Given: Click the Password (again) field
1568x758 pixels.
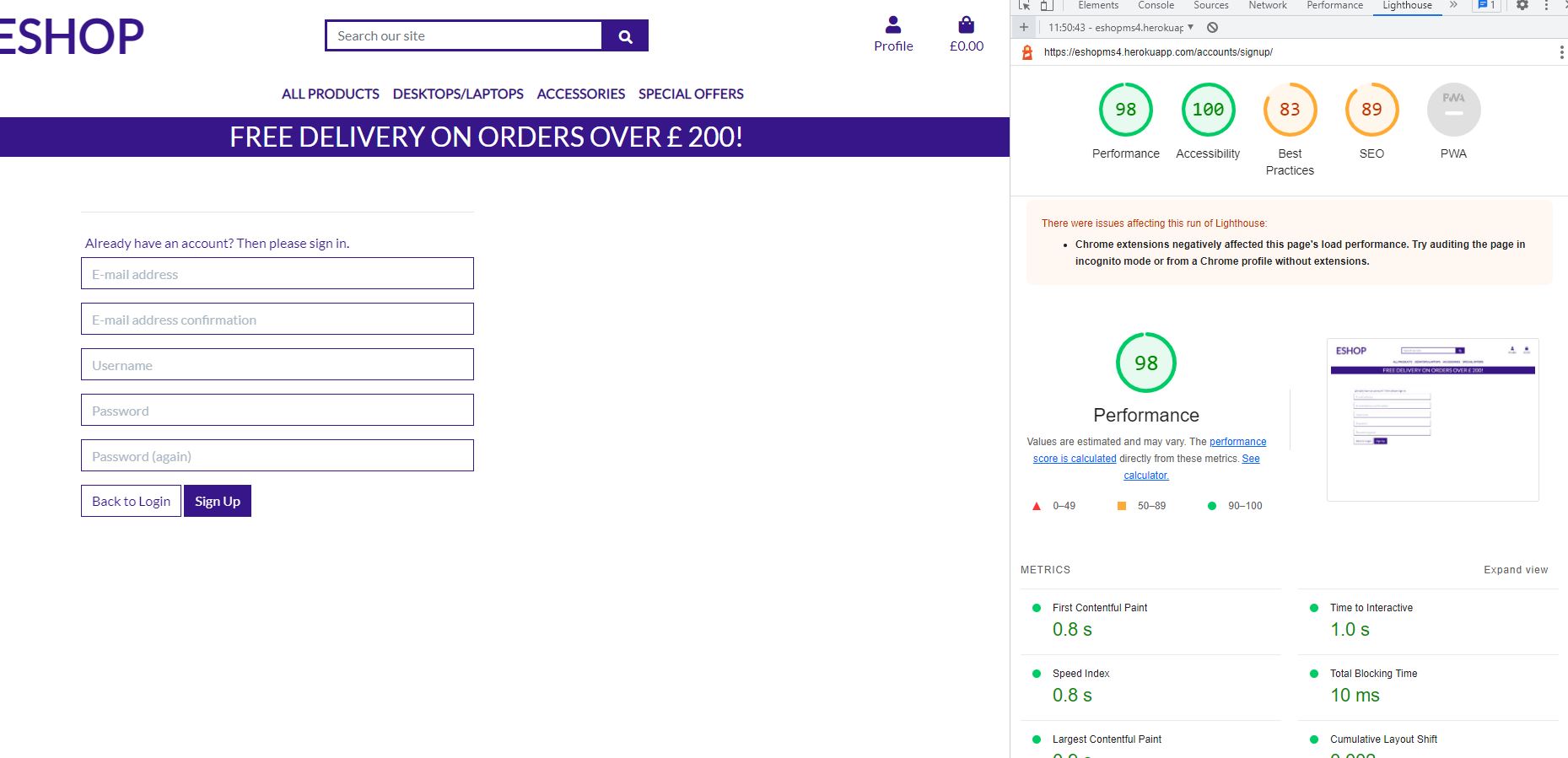Looking at the screenshot, I should tap(277, 456).
